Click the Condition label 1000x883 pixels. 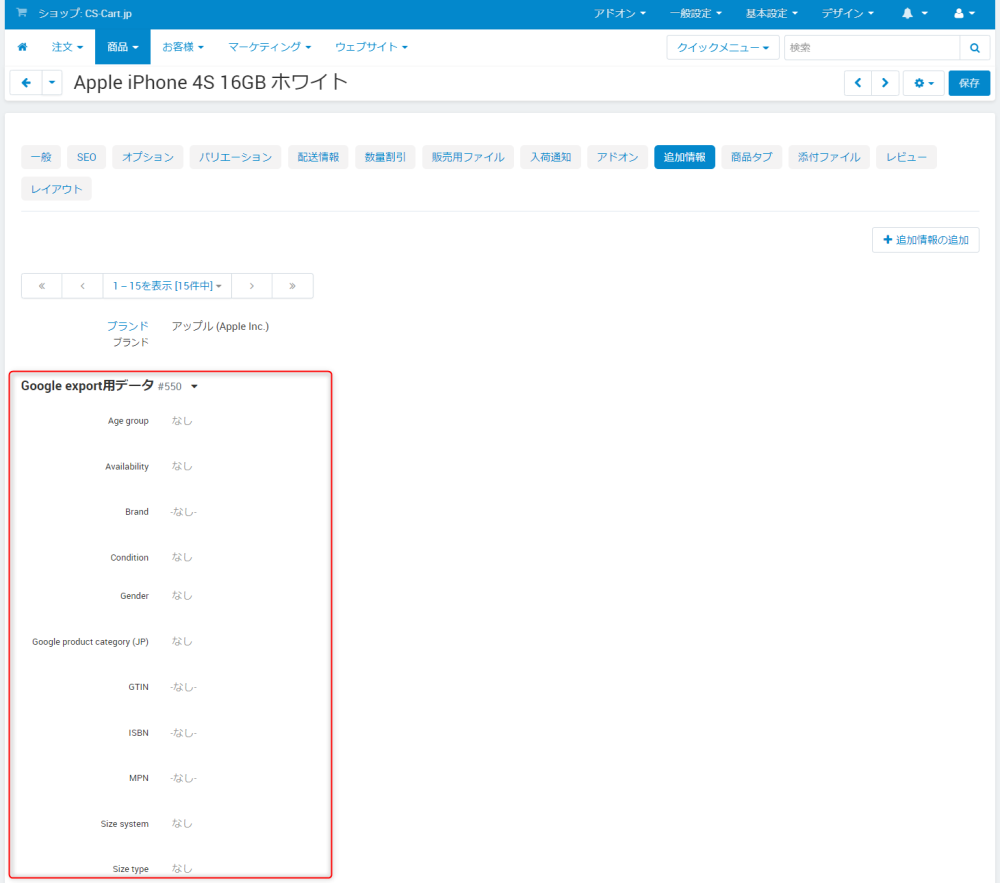coord(129,557)
